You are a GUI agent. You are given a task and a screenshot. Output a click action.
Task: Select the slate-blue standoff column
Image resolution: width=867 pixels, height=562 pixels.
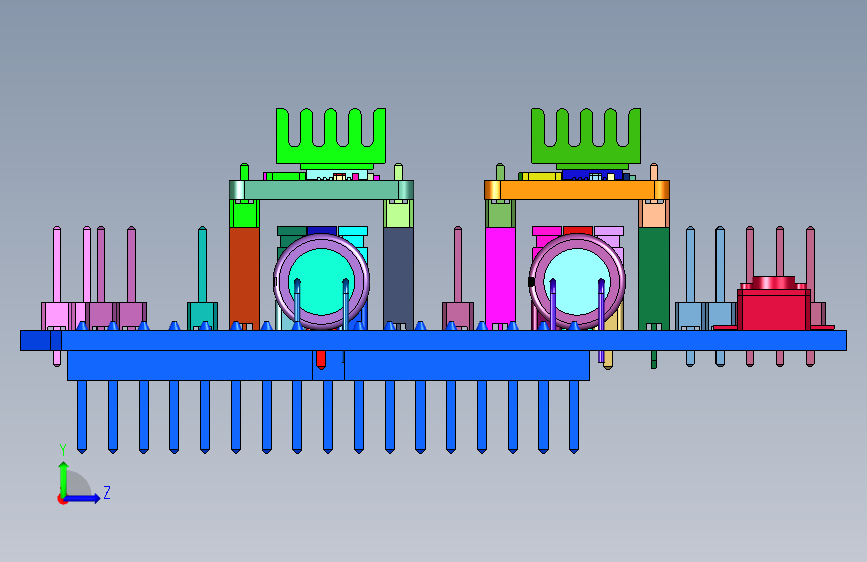(x=398, y=277)
